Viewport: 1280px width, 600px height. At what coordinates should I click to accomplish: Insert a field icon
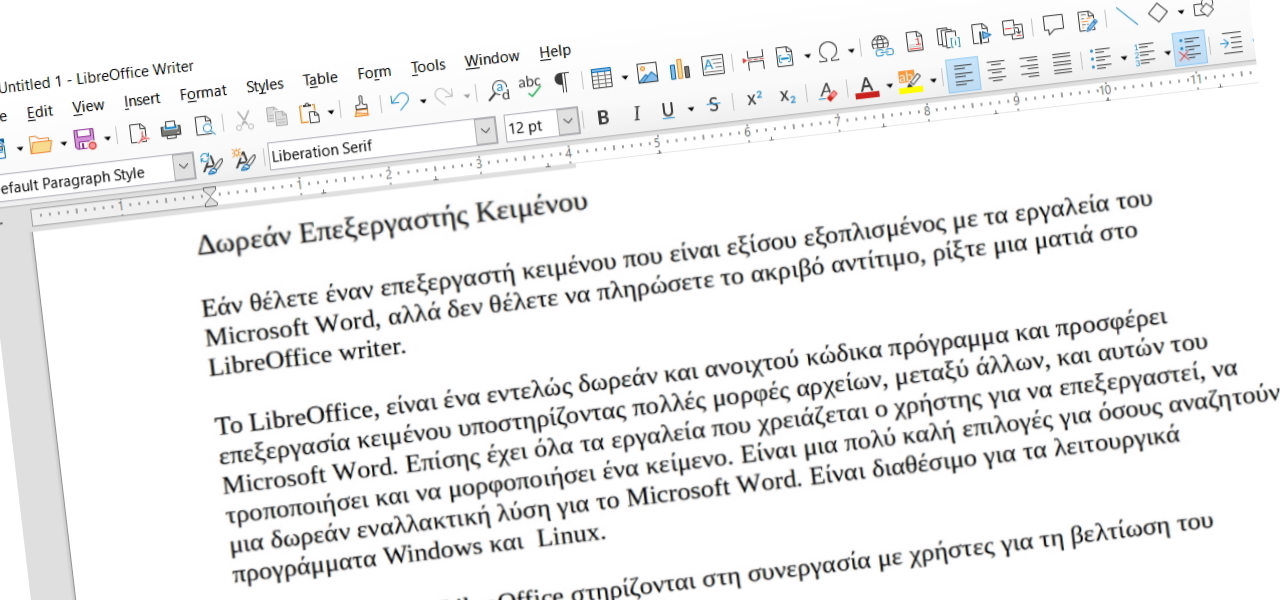[x=784, y=56]
